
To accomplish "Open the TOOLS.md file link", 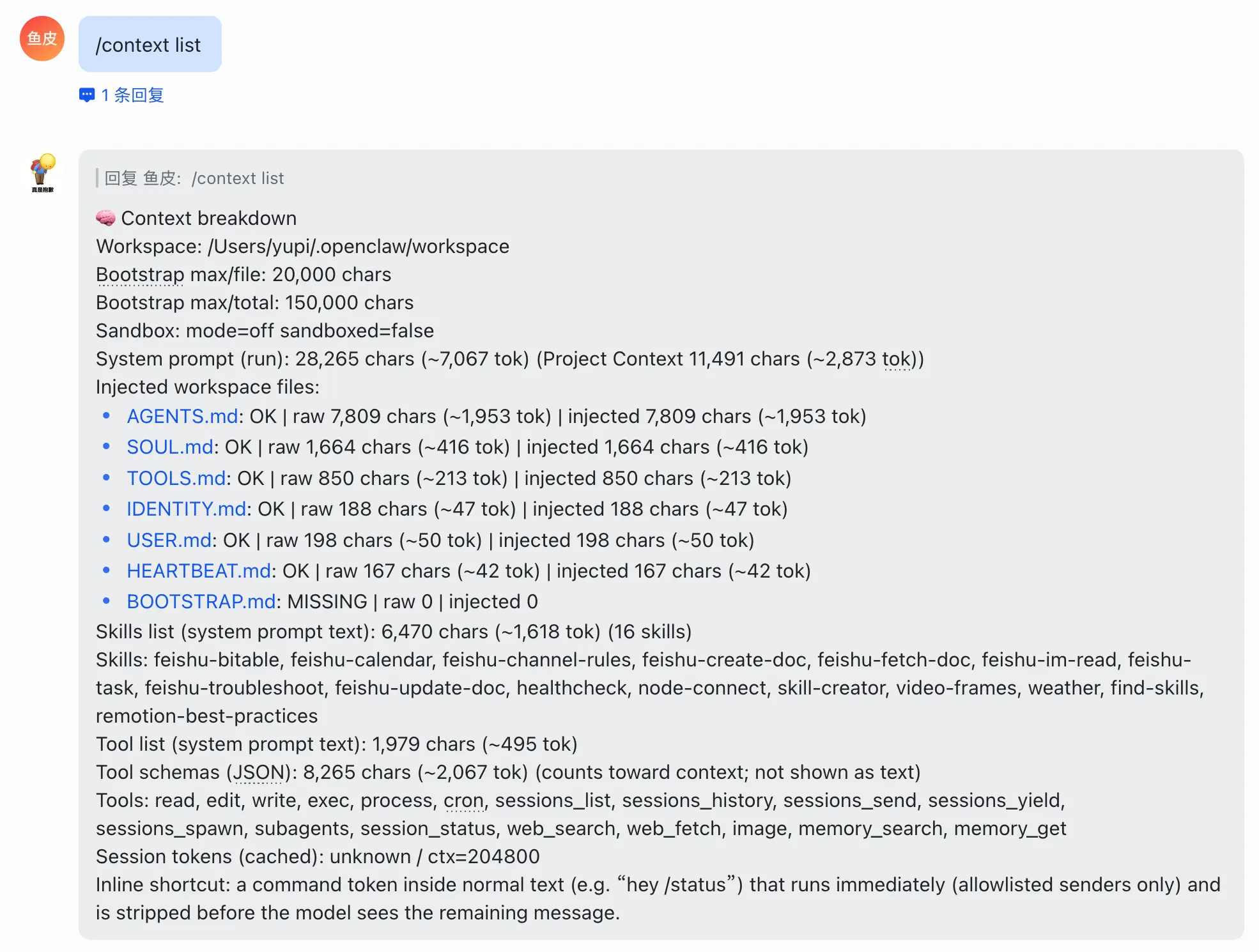I will 176,479.
